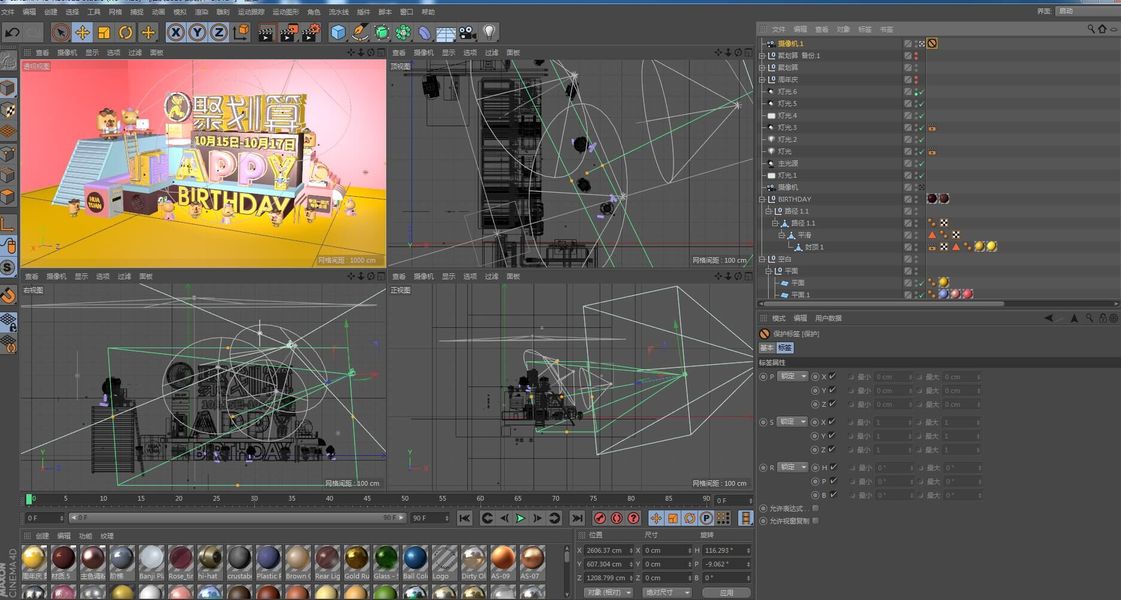Open the 标签 menu in the Object Manager

(865, 29)
